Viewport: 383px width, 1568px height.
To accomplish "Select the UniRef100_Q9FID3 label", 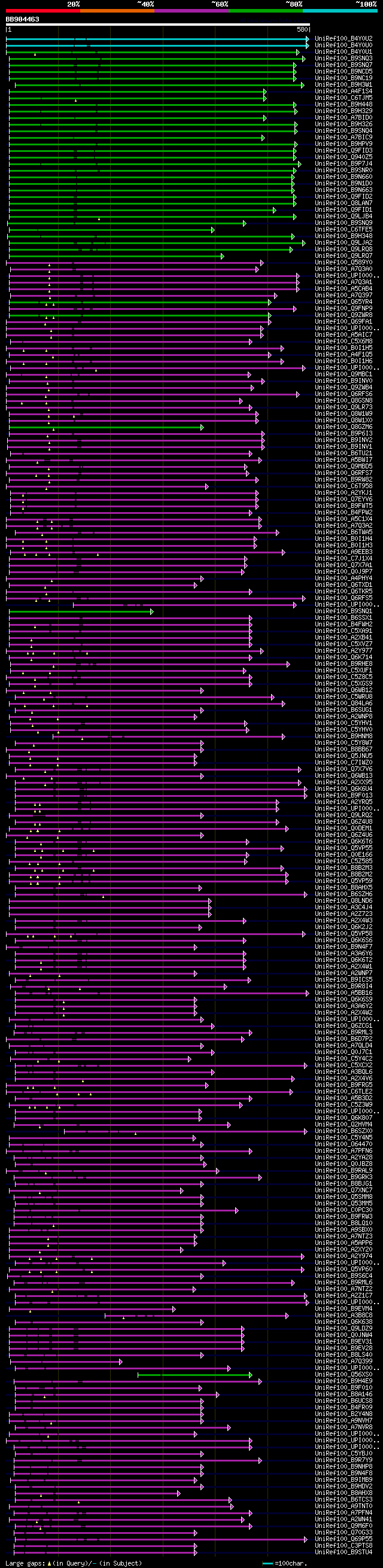I will [344, 151].
